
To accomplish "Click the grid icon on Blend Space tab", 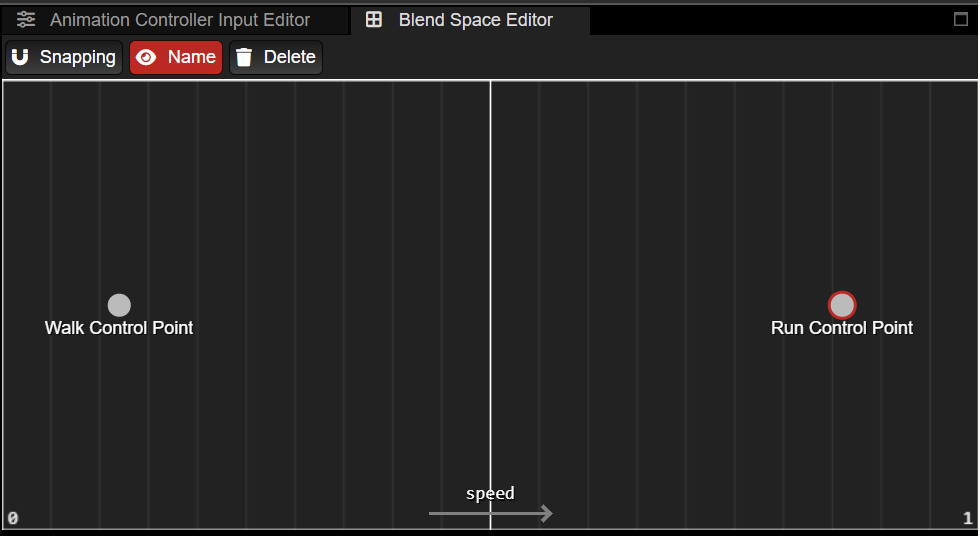I will point(374,20).
